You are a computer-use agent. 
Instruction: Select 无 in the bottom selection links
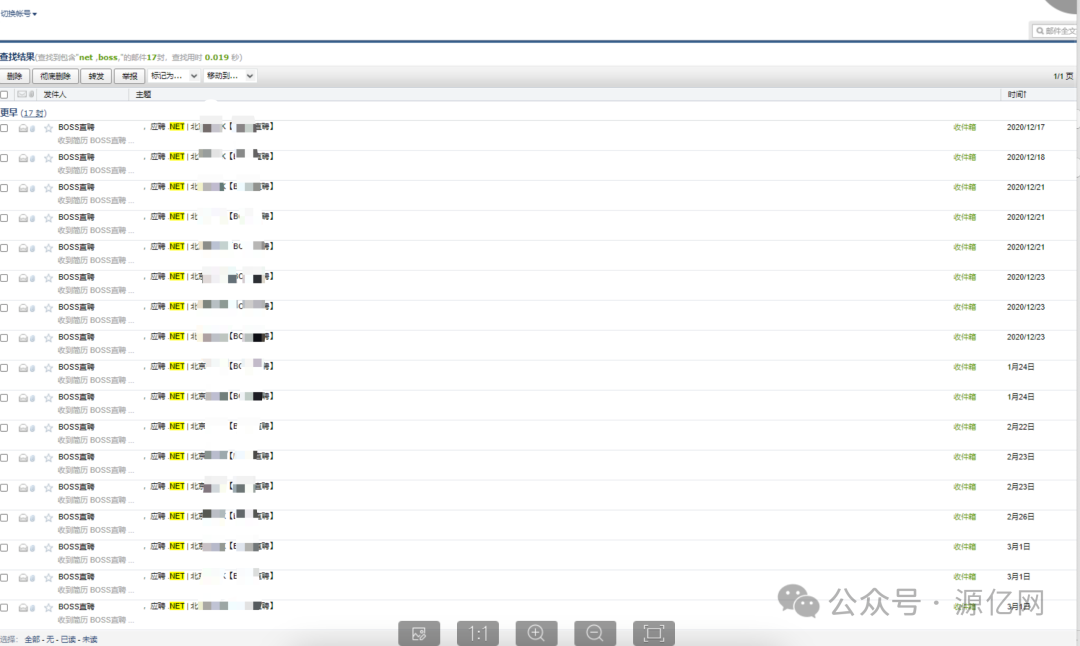tap(50, 640)
